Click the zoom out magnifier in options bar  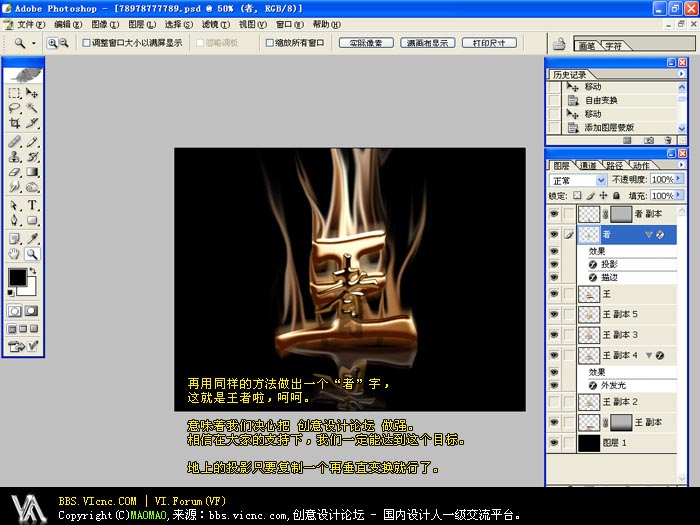(64, 43)
